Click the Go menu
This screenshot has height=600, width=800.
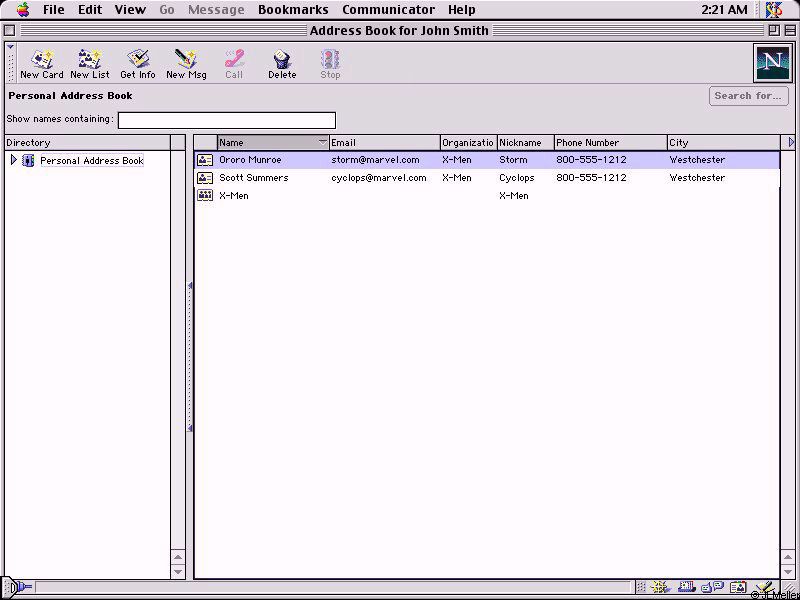coord(167,10)
